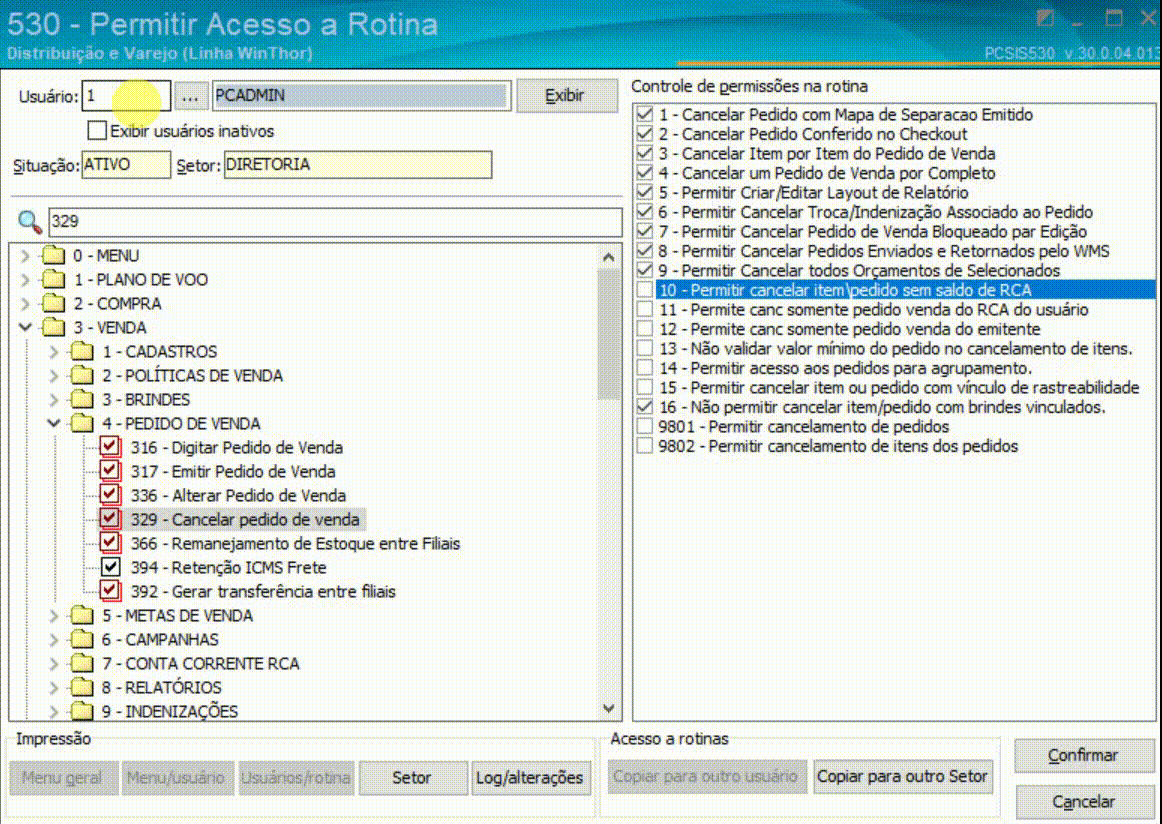Check permission 10 cancelar item sem saldo de RCA
This screenshot has height=824, width=1162.
(645, 290)
